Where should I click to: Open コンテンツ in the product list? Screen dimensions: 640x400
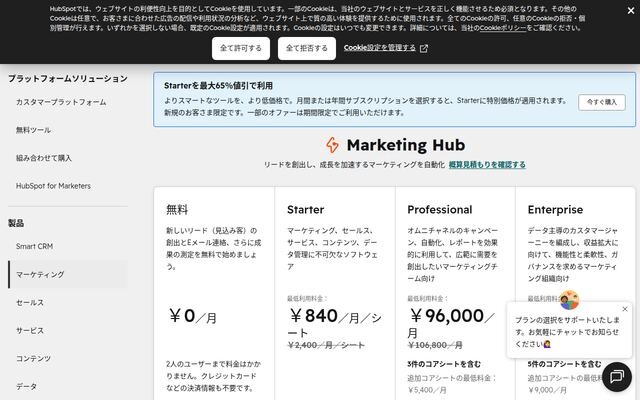[x=33, y=358]
